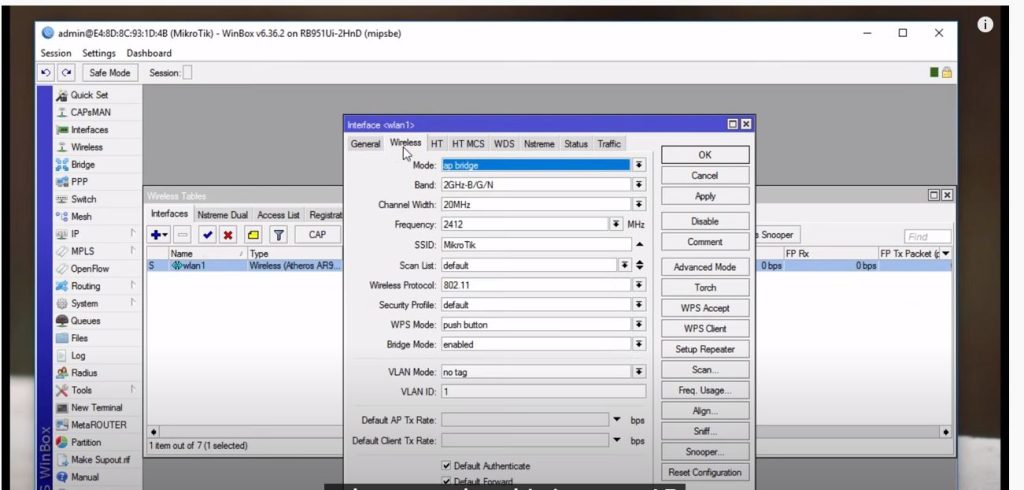The height and width of the screenshot is (490, 1024).
Task: Click the Apply button
Action: (705, 196)
